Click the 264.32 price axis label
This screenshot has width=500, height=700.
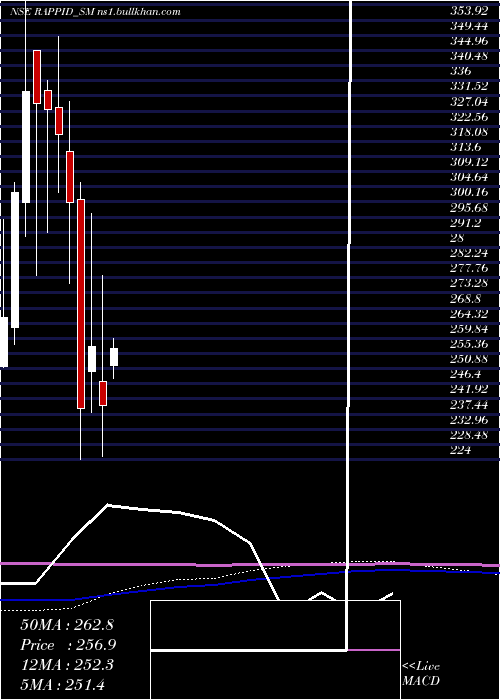tap(469, 314)
